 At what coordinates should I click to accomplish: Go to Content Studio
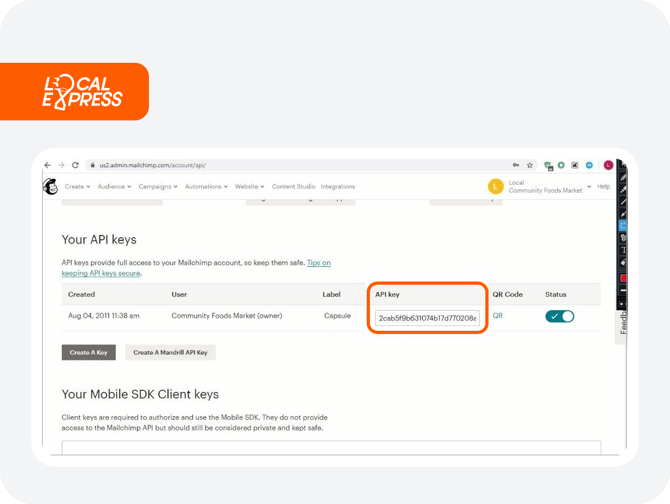coord(293,187)
